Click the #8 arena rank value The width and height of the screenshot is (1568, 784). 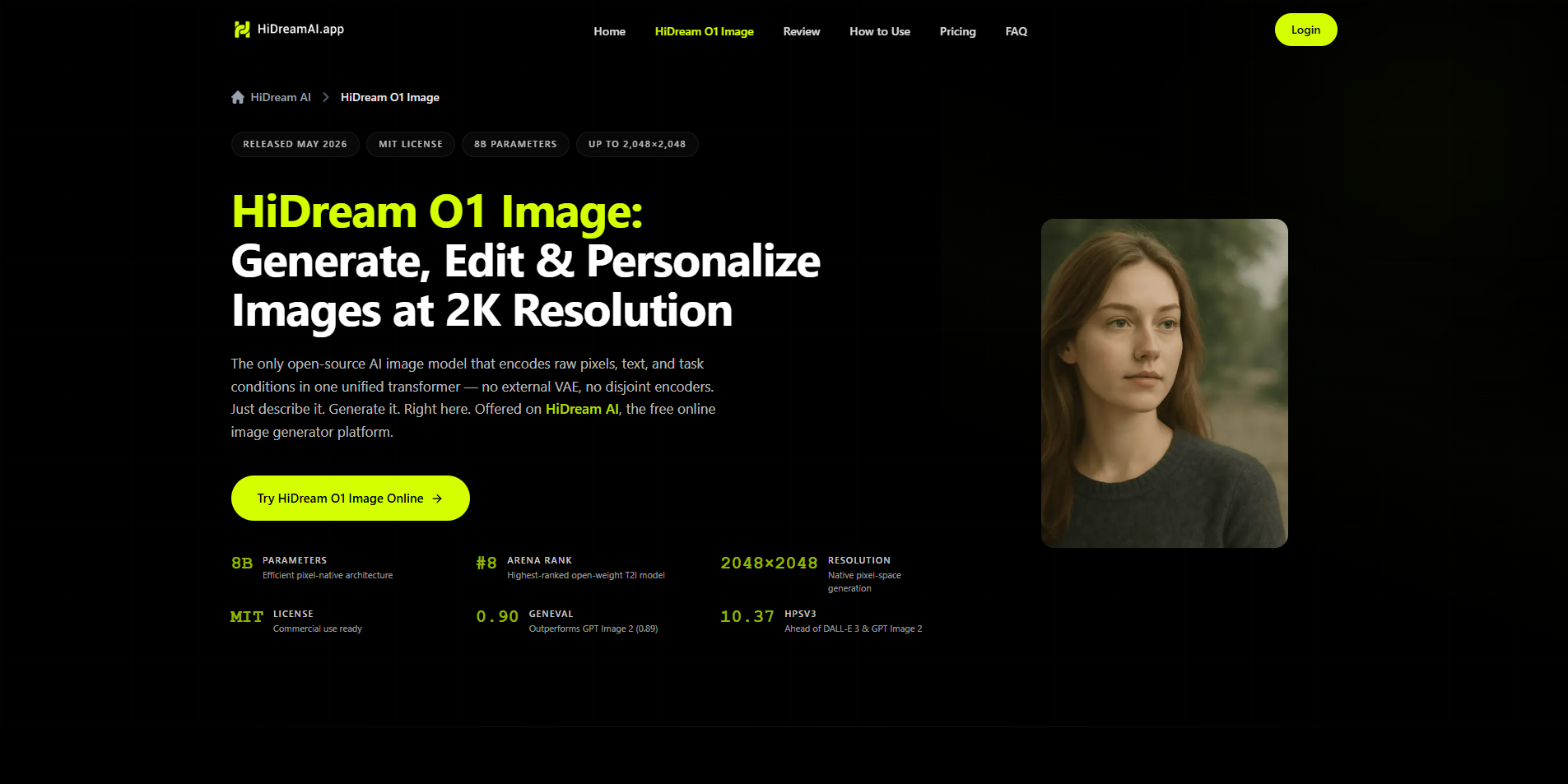coord(486,564)
